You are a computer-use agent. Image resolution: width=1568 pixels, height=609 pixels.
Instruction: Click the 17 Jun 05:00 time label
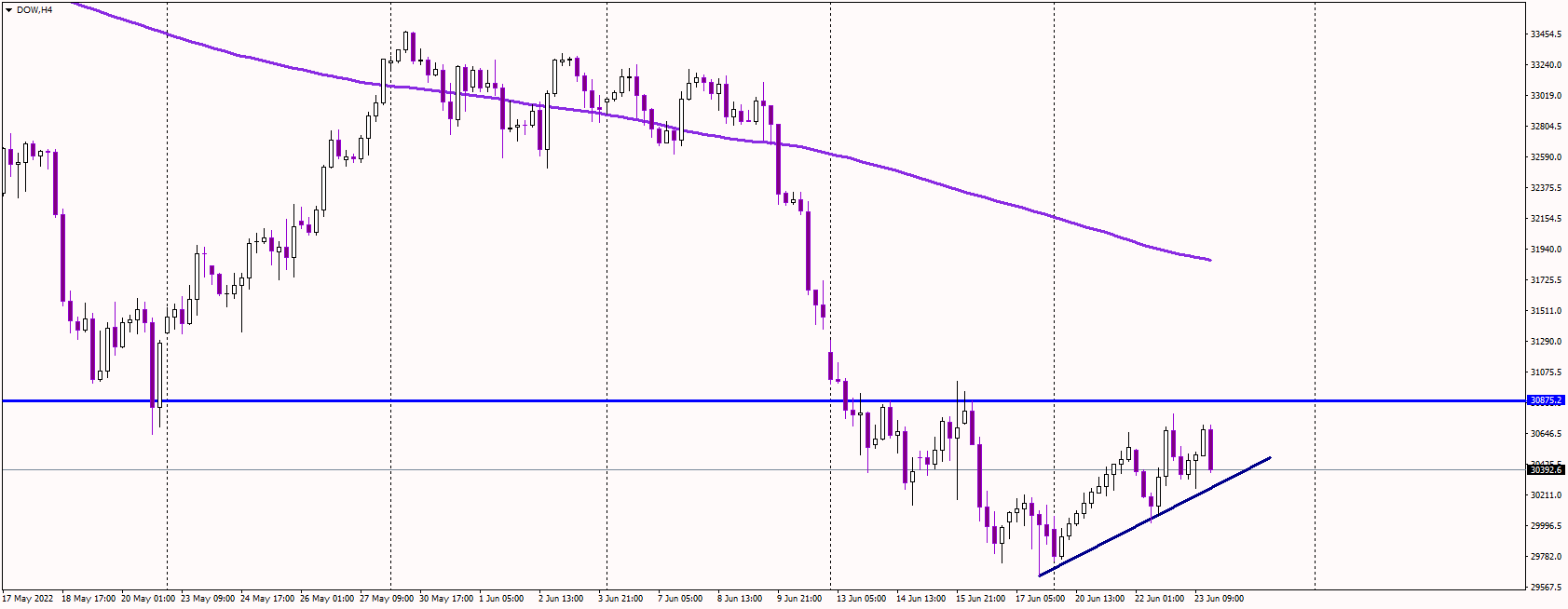[1041, 598]
